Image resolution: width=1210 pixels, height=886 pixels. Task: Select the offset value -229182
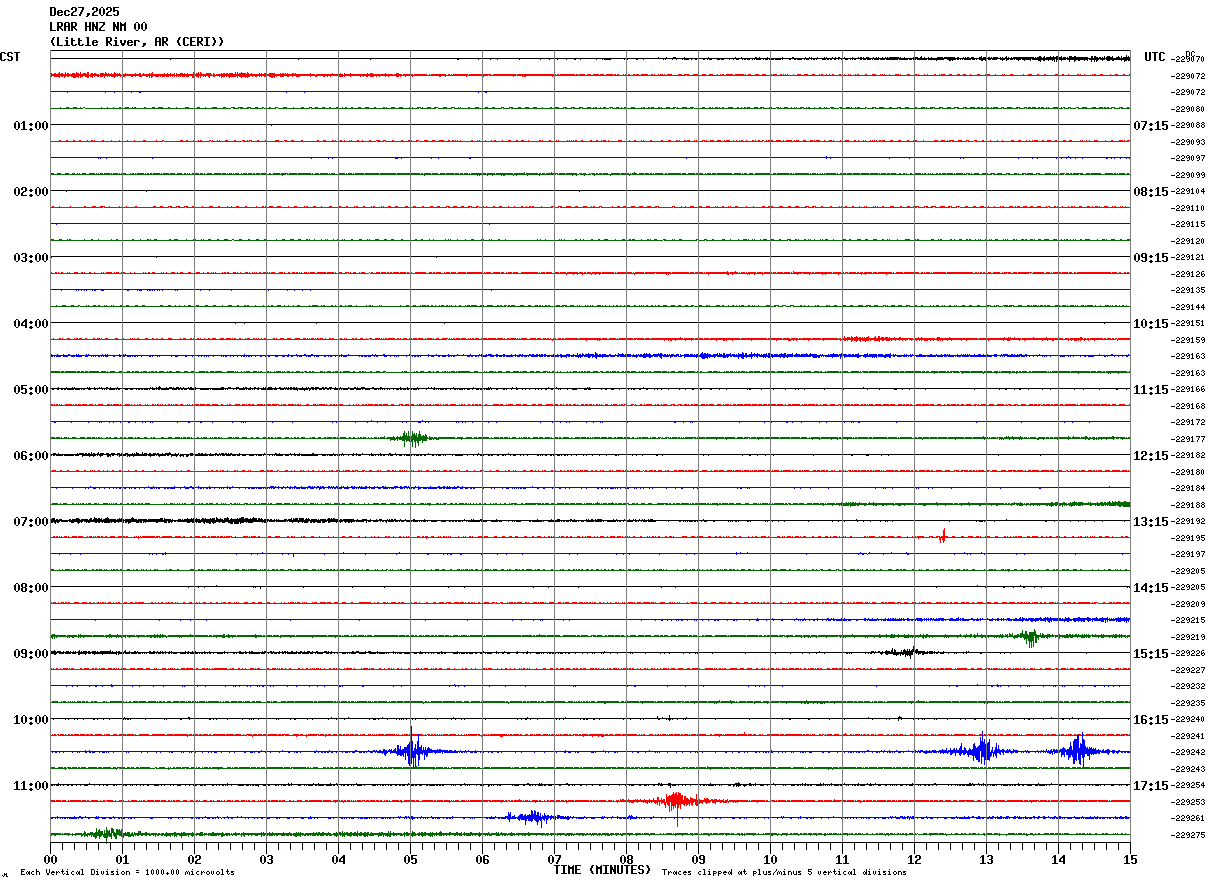(x=1189, y=456)
